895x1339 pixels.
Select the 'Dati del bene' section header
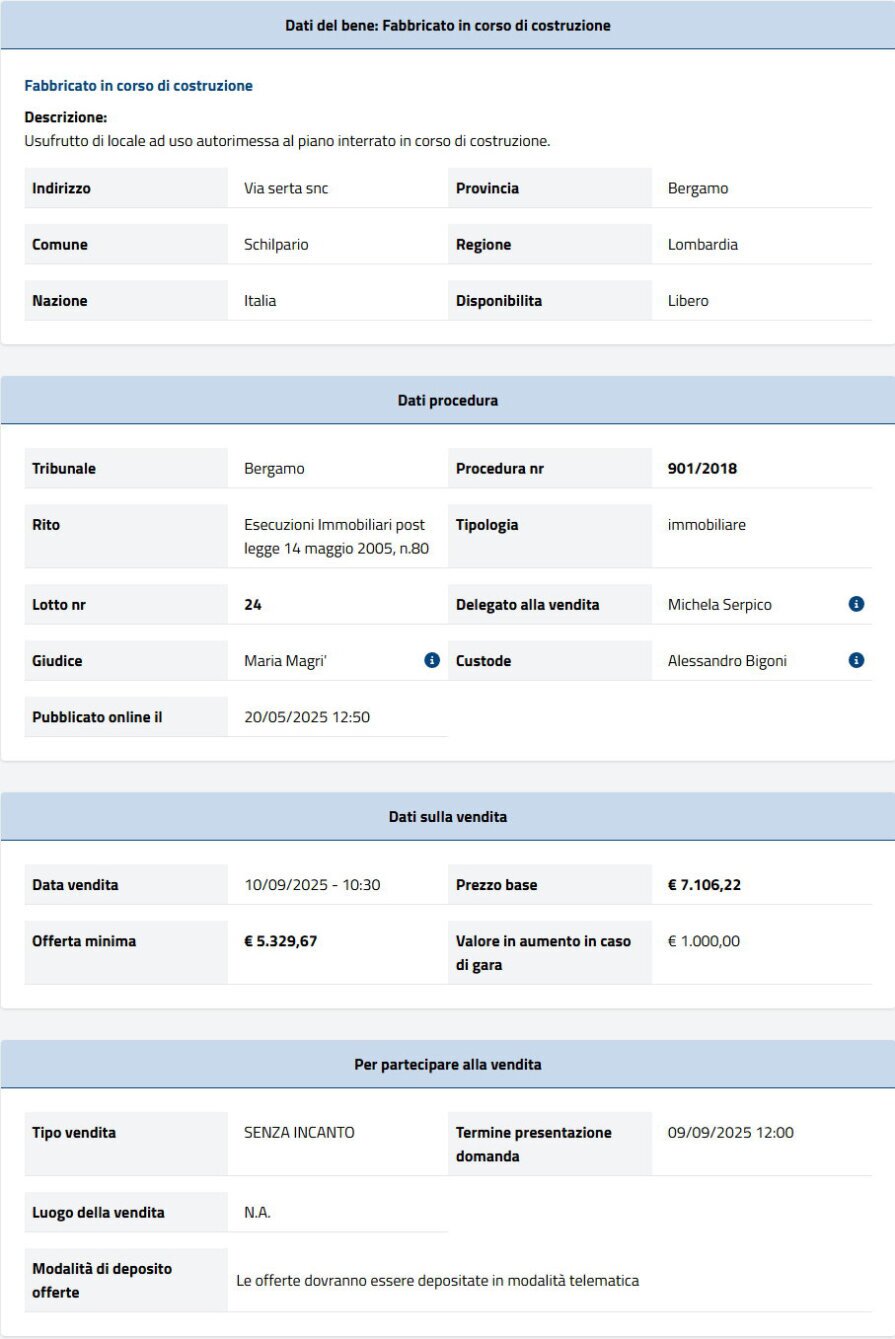point(448,25)
